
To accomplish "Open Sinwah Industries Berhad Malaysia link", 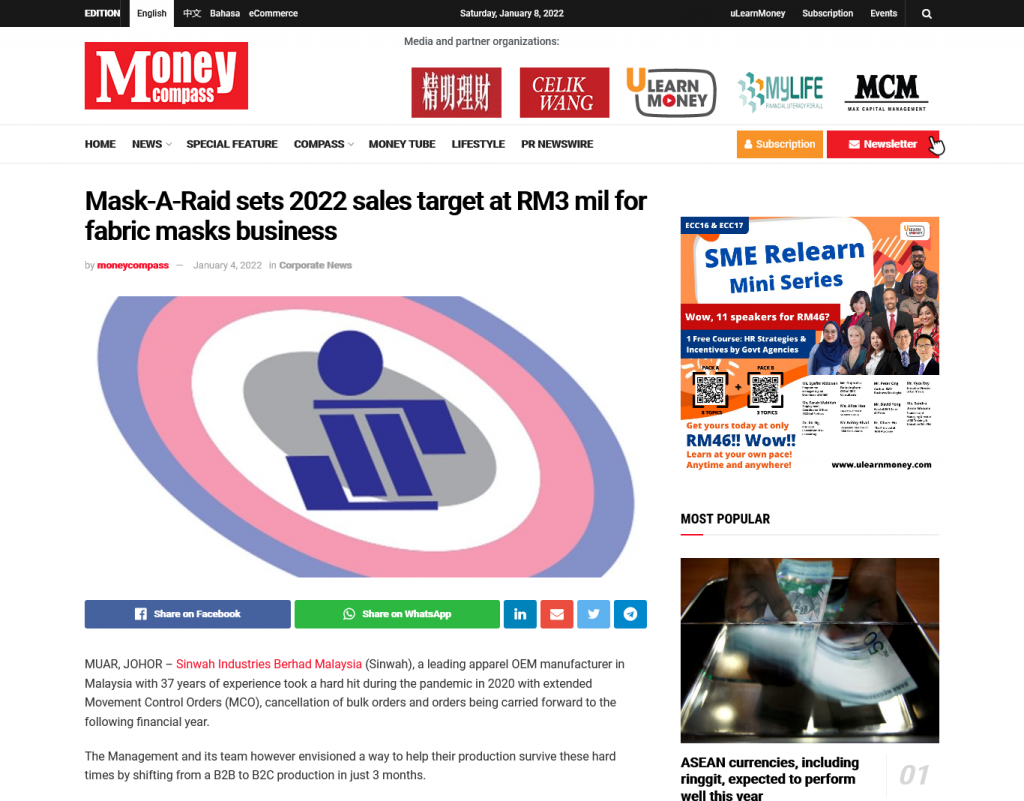I will (268, 664).
